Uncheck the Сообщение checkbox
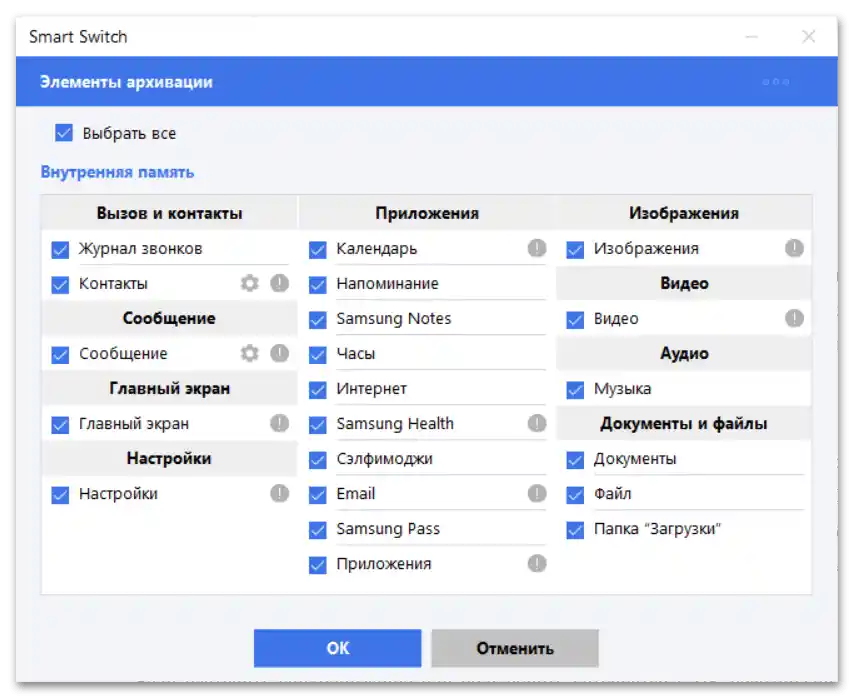This screenshot has width=854, height=698. (60, 355)
